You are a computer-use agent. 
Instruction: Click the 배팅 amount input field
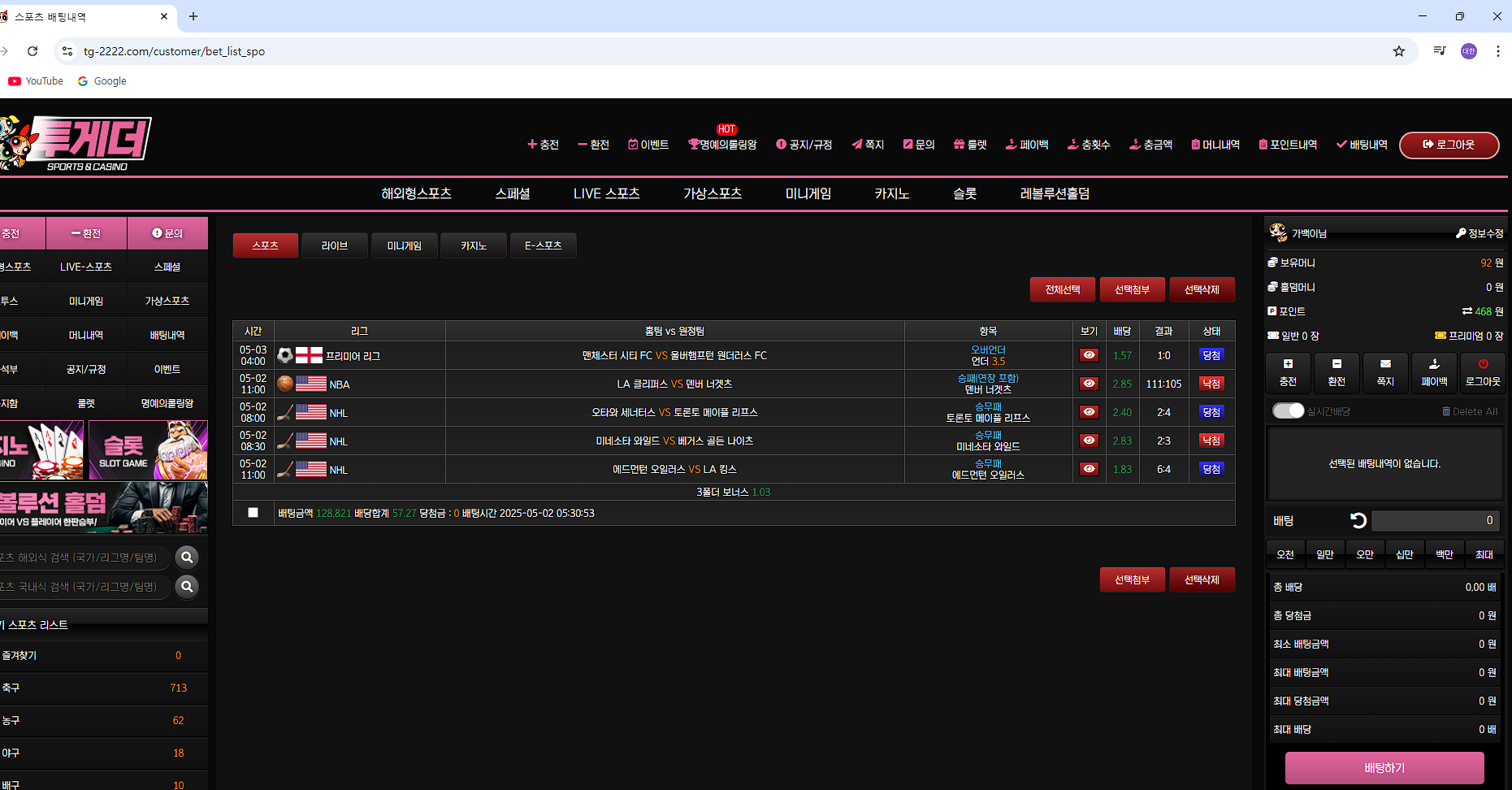(x=1435, y=520)
